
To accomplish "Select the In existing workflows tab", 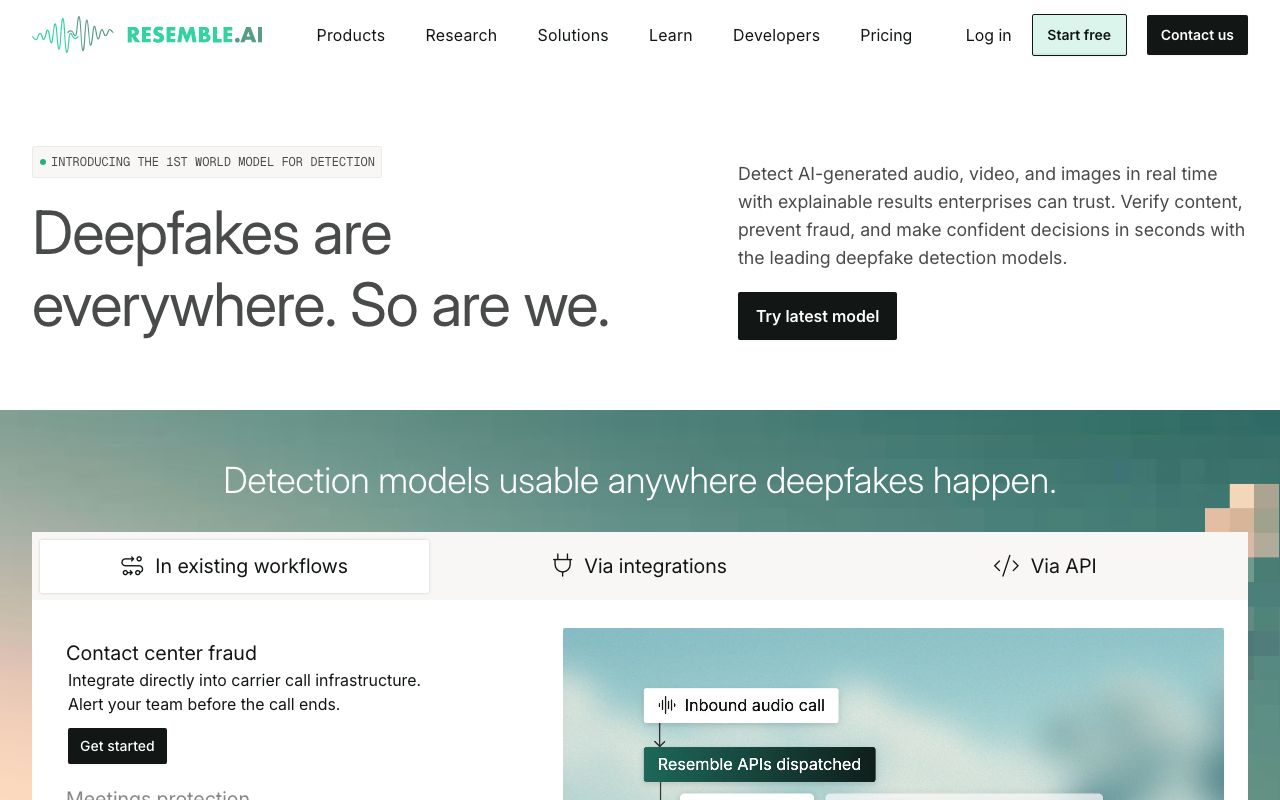I will (235, 566).
